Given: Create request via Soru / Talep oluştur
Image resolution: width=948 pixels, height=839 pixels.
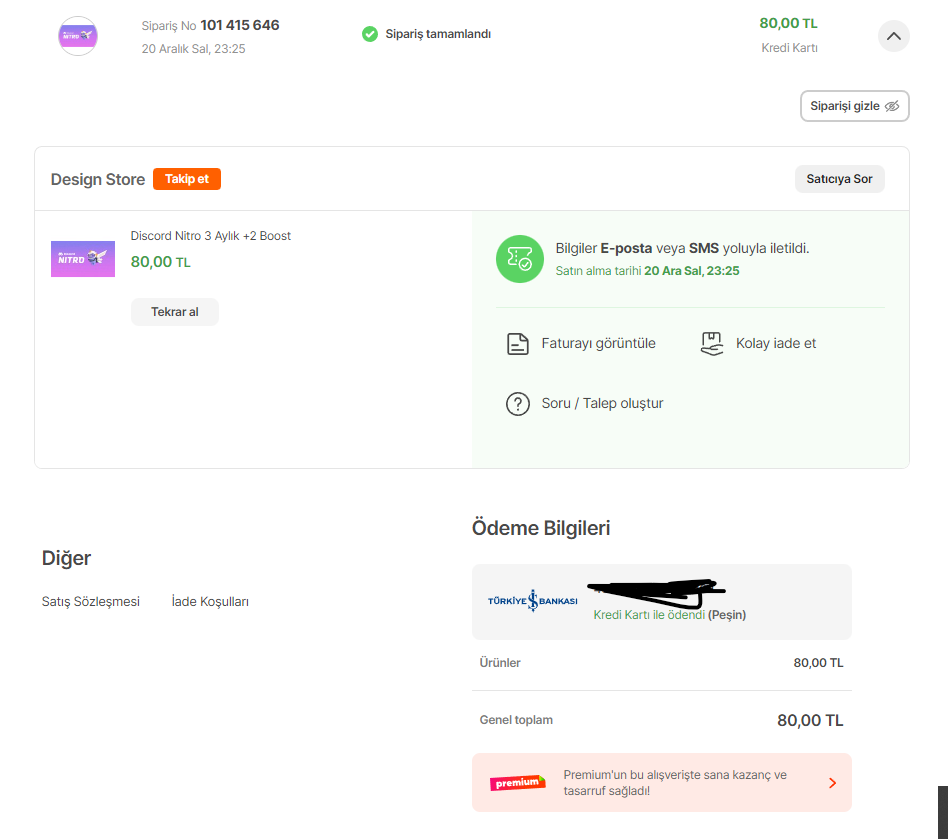Looking at the screenshot, I should pos(602,403).
